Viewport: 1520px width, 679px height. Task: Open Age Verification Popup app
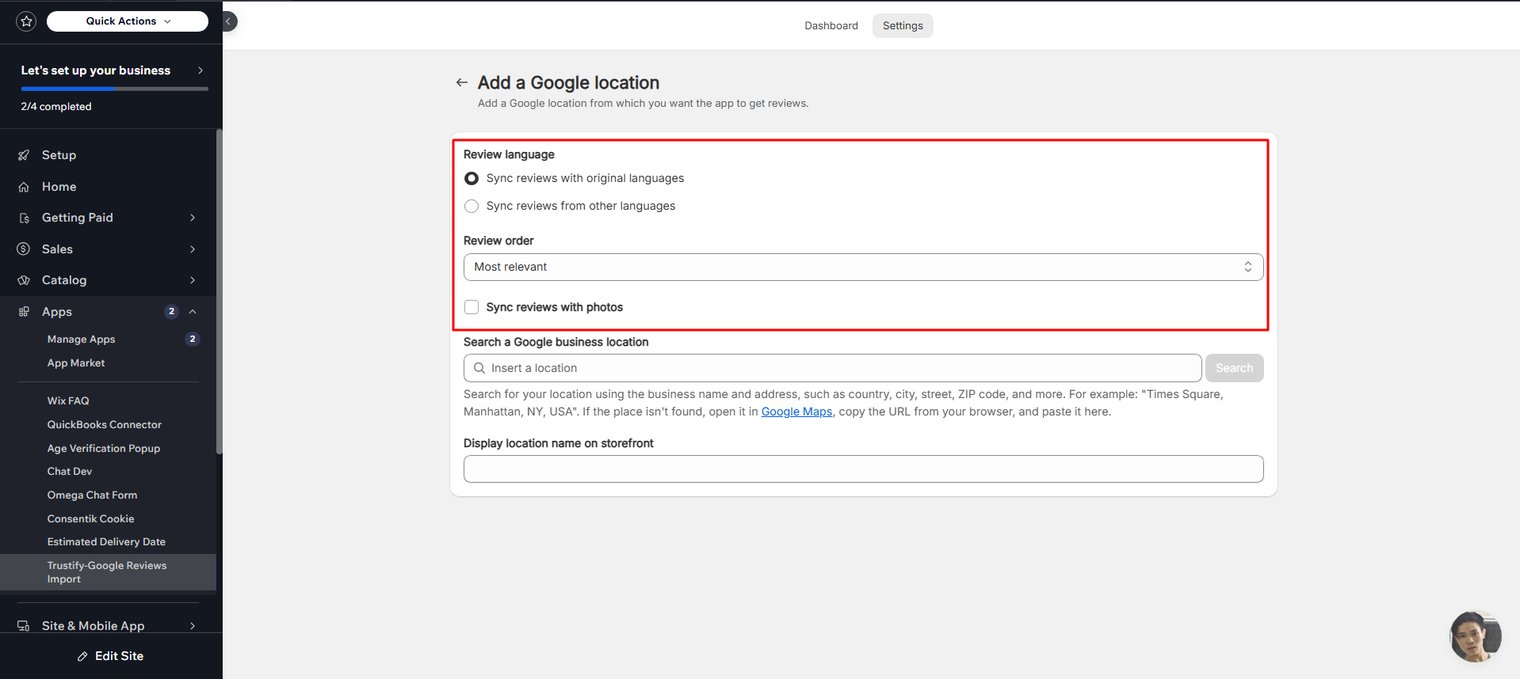click(x=103, y=448)
